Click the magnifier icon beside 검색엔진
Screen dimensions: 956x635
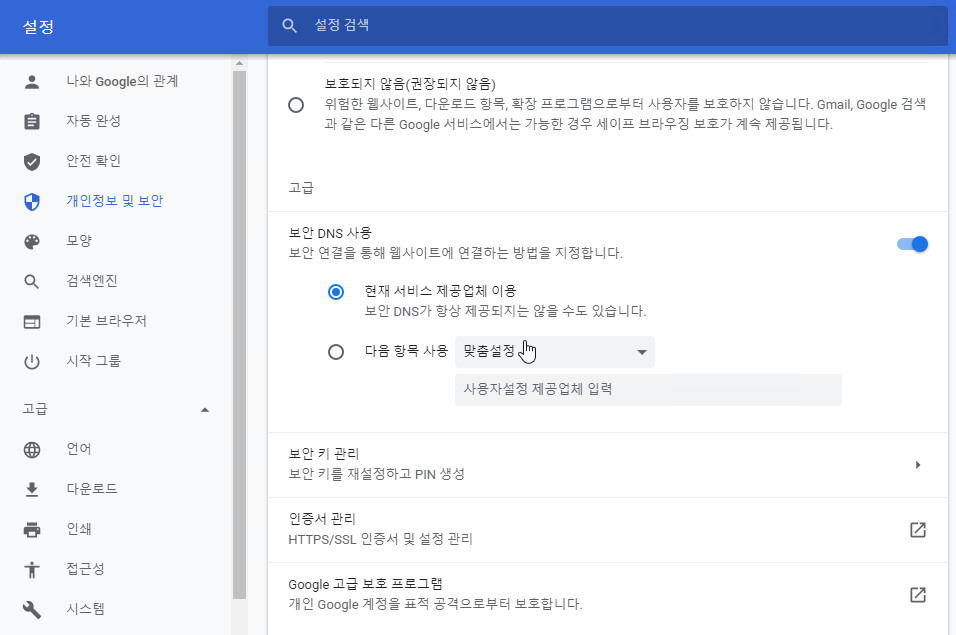pyautogui.click(x=32, y=282)
